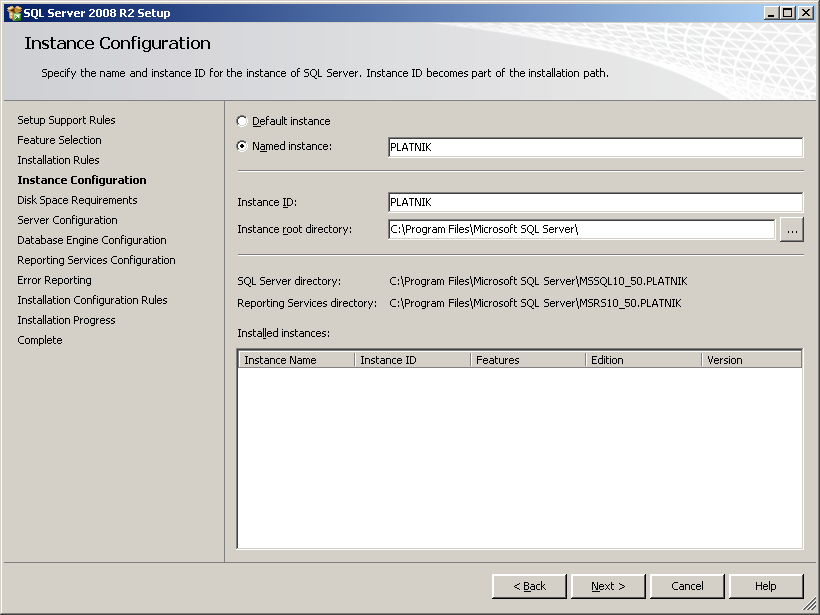Sort by the Version column header
Image resolution: width=820 pixels, height=615 pixels.
pos(751,360)
